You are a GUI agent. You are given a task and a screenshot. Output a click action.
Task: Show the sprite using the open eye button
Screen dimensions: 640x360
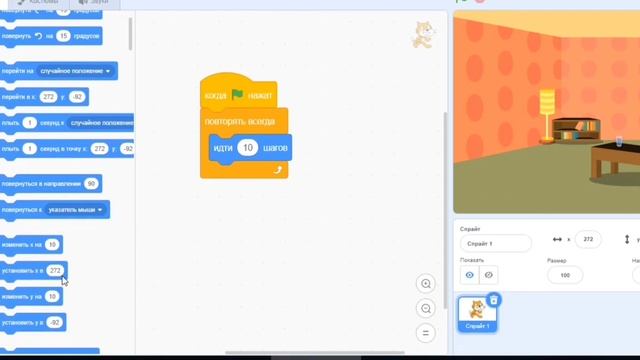click(469, 275)
